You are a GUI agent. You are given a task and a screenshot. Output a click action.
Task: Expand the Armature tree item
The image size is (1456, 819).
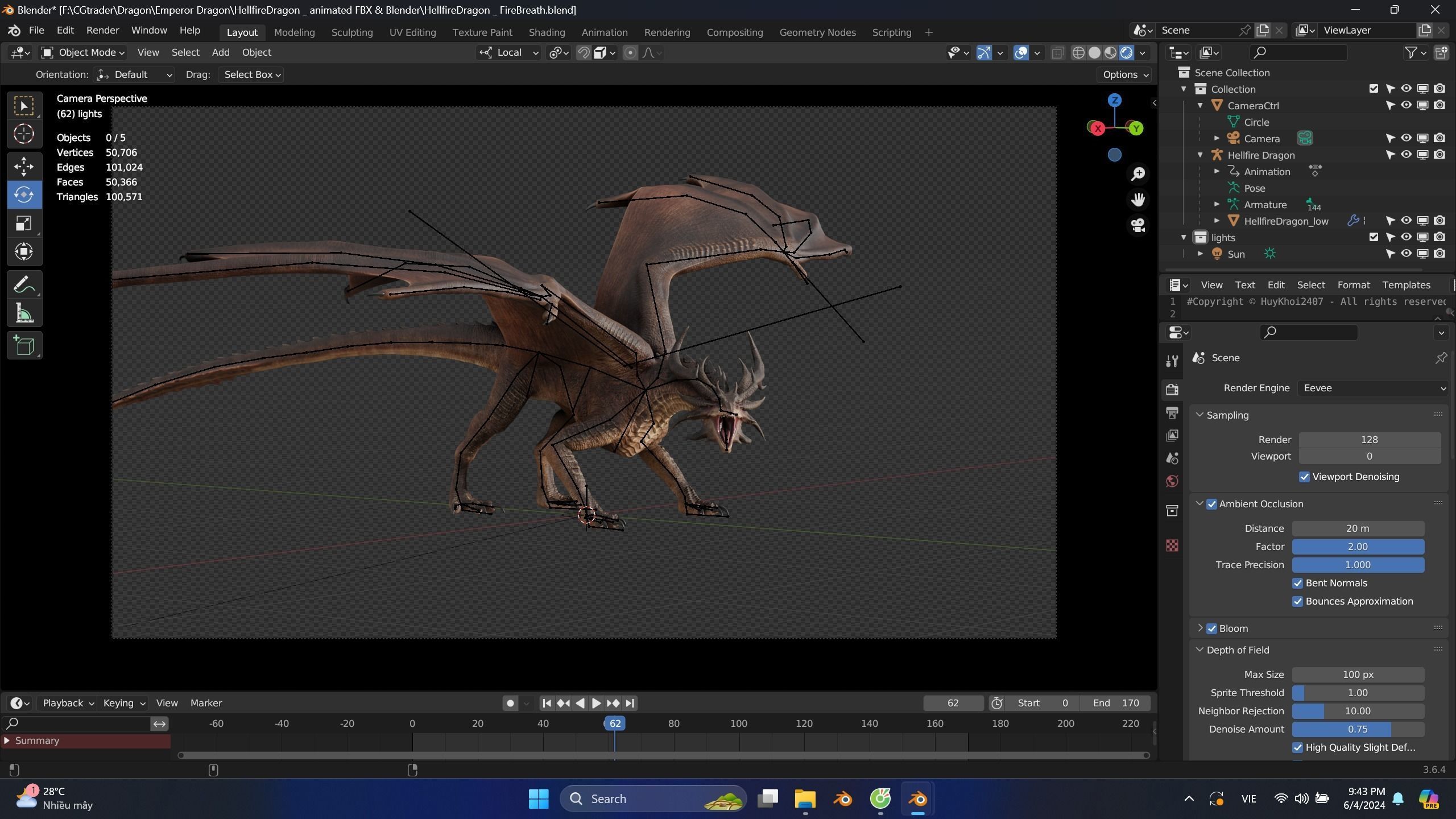pos(1217,204)
